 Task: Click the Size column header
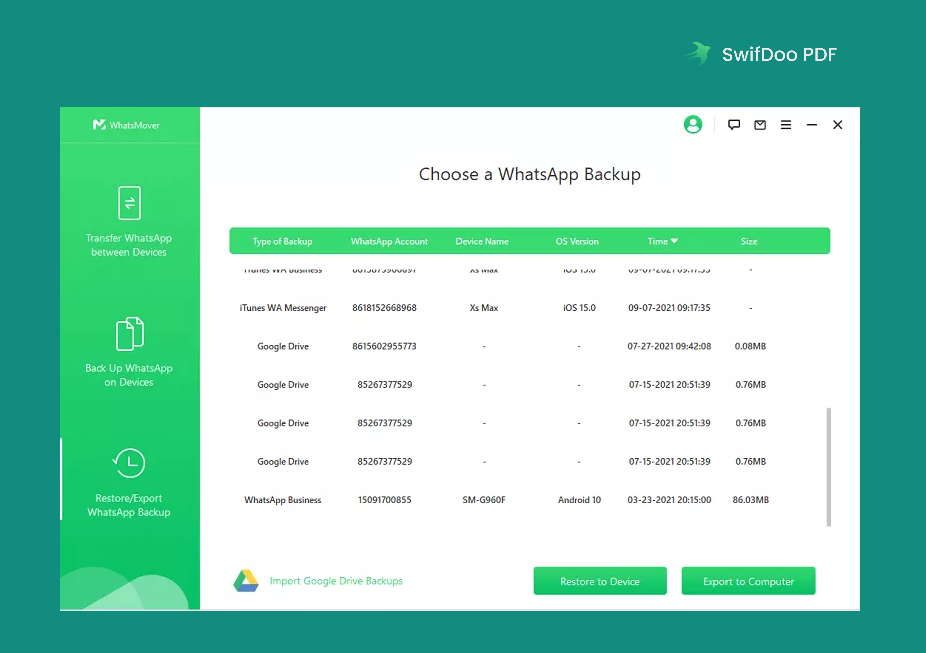[x=749, y=241]
